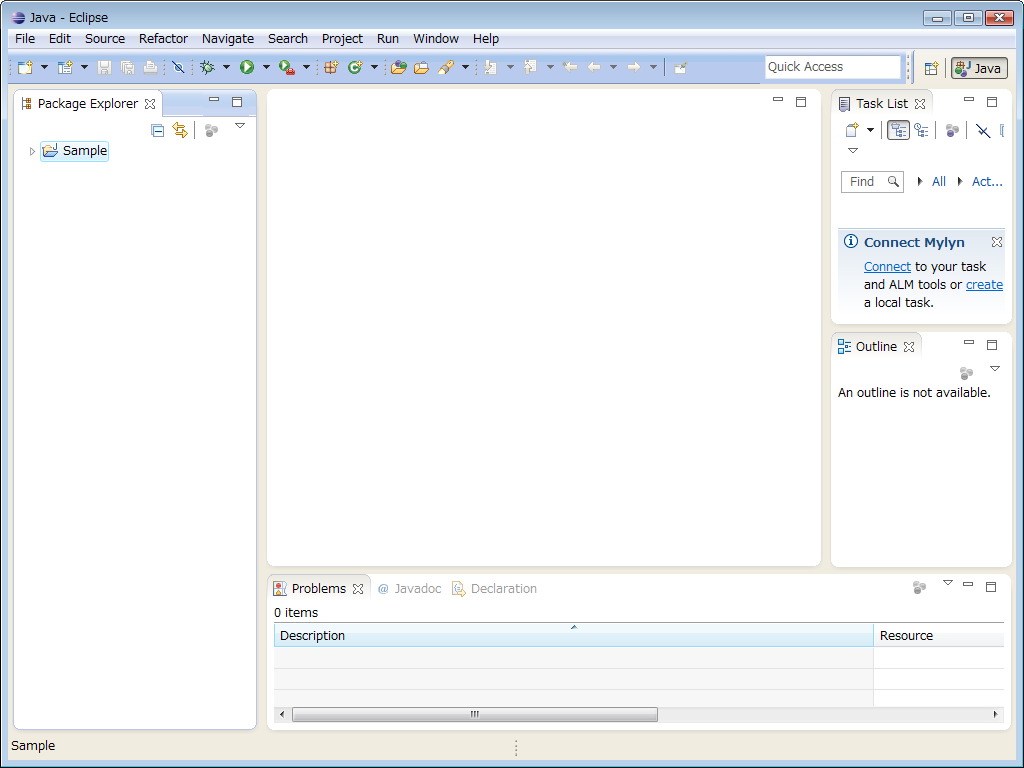1024x768 pixels.
Task: Toggle Focus on Active Task in Outline view
Action: click(967, 373)
